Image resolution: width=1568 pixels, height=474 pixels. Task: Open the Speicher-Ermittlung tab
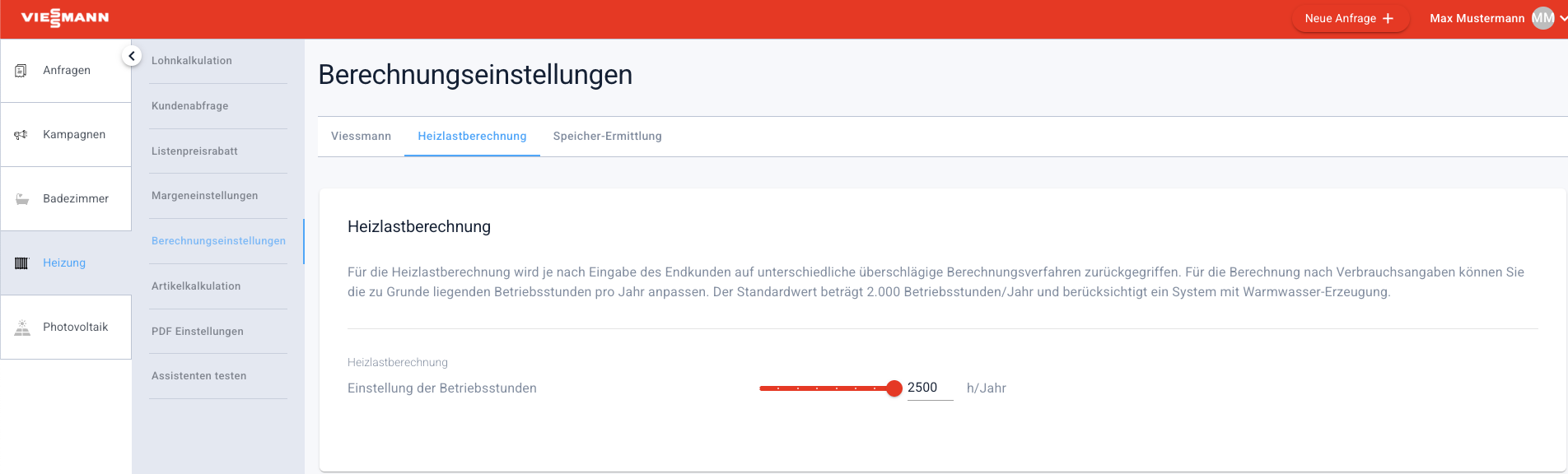(607, 137)
